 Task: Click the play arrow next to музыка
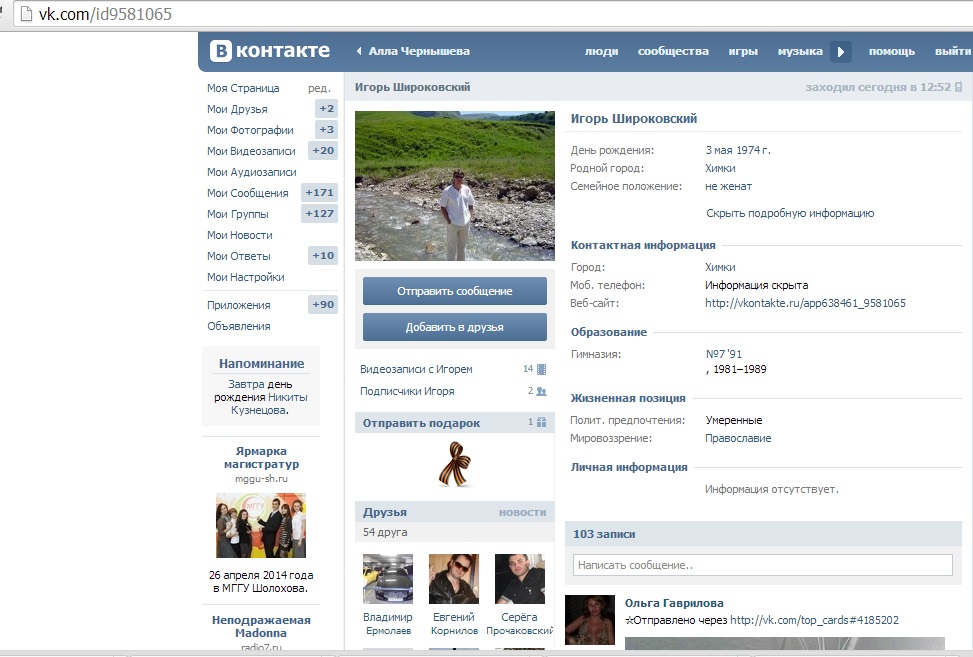pos(841,51)
